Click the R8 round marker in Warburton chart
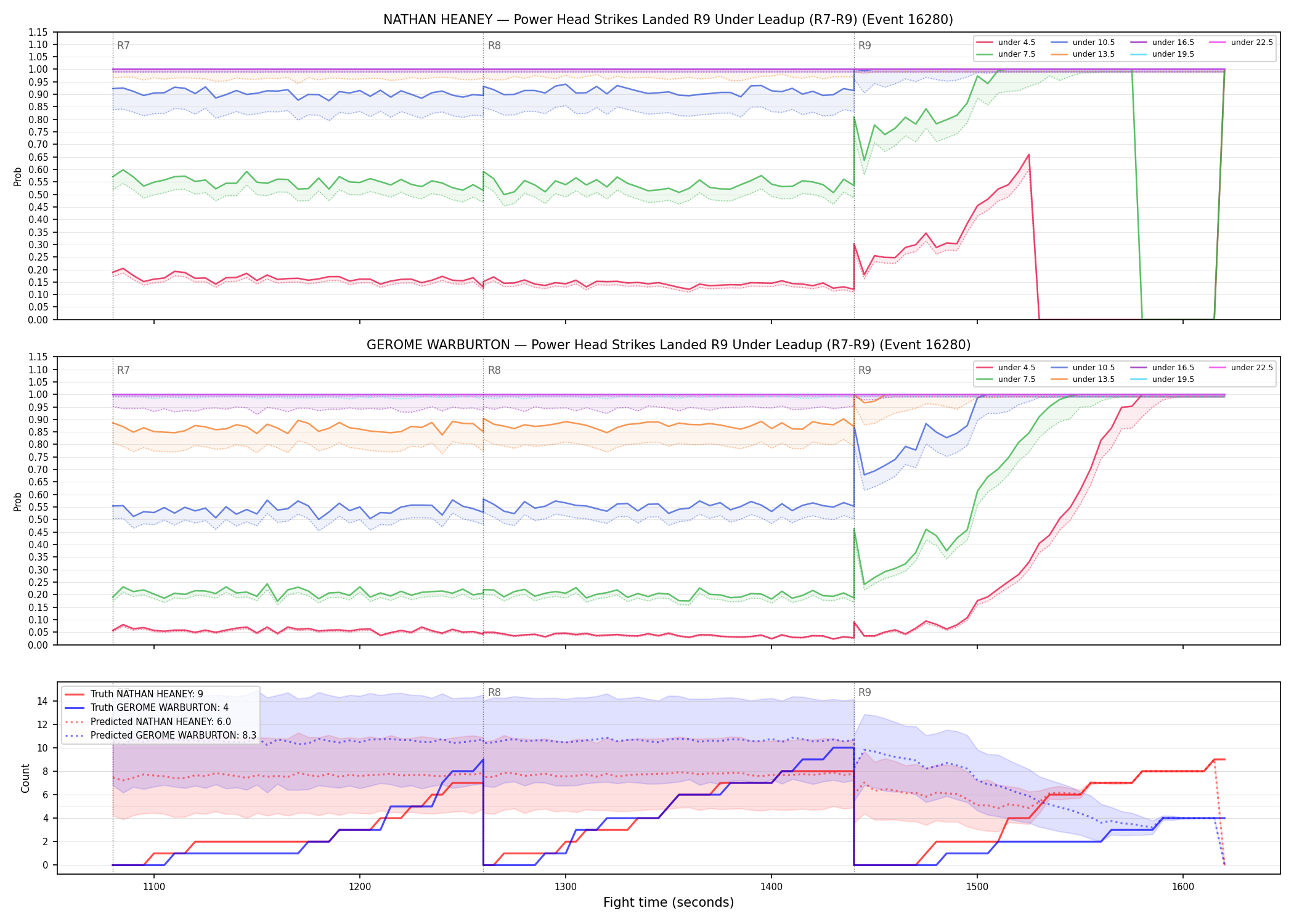1294x924 pixels. tap(494, 370)
